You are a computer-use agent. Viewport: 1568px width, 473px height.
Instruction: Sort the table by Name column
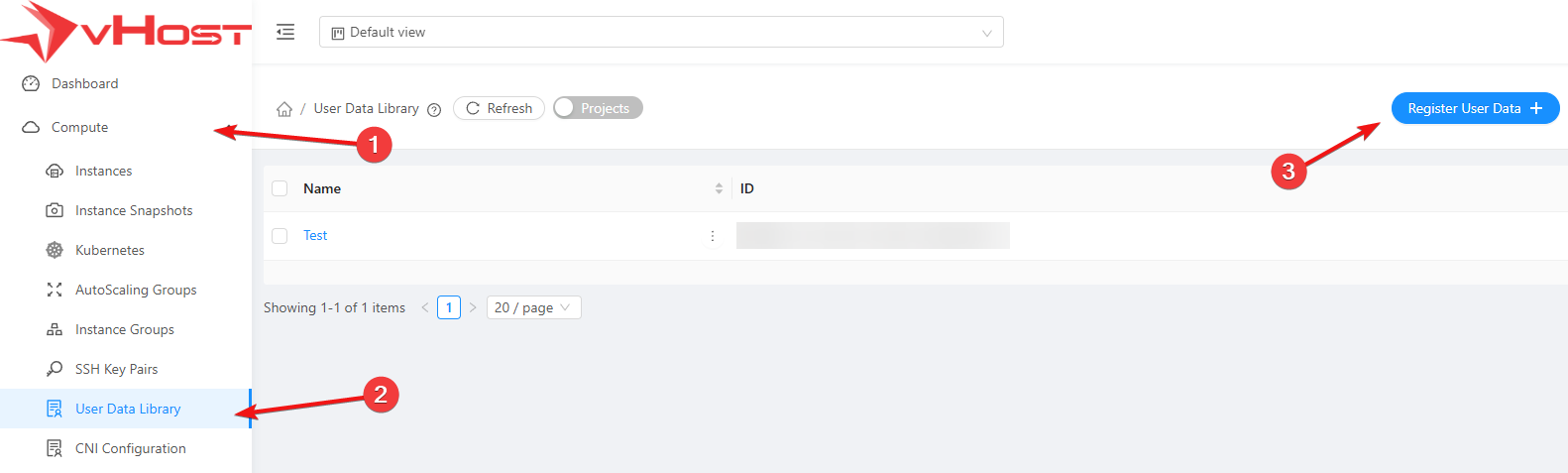click(x=719, y=188)
